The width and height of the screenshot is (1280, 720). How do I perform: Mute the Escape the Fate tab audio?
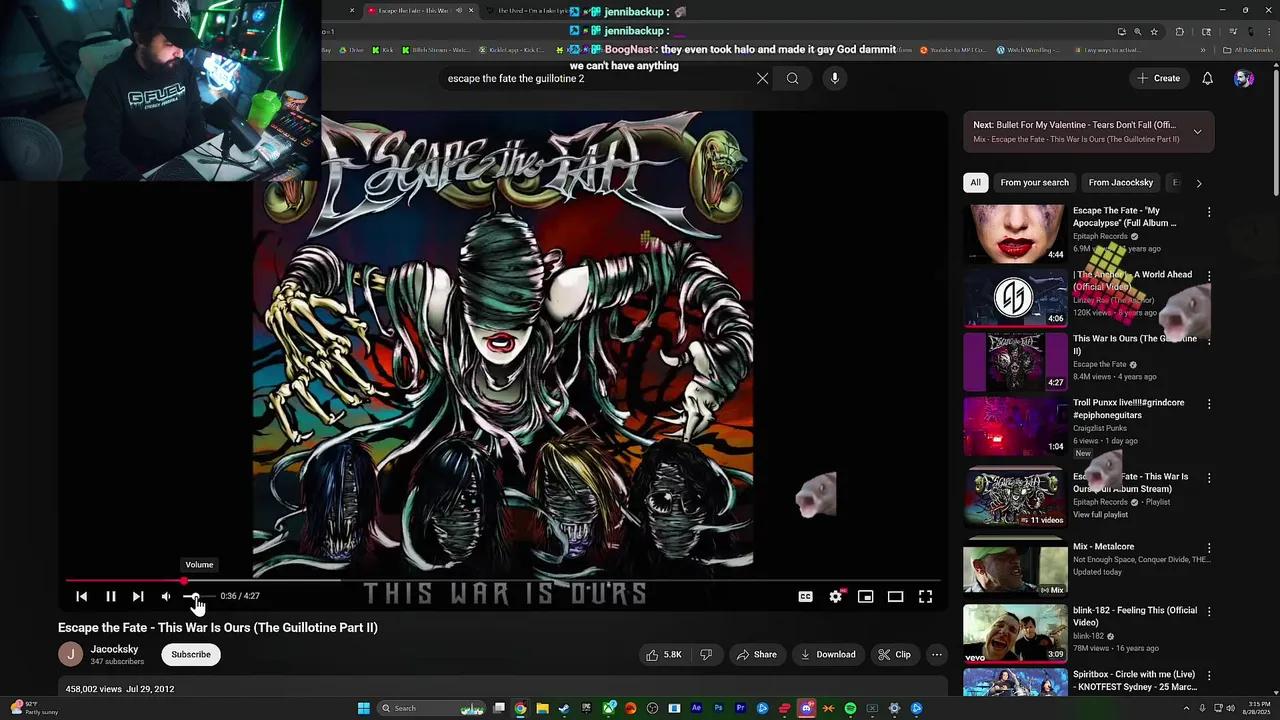(x=459, y=11)
